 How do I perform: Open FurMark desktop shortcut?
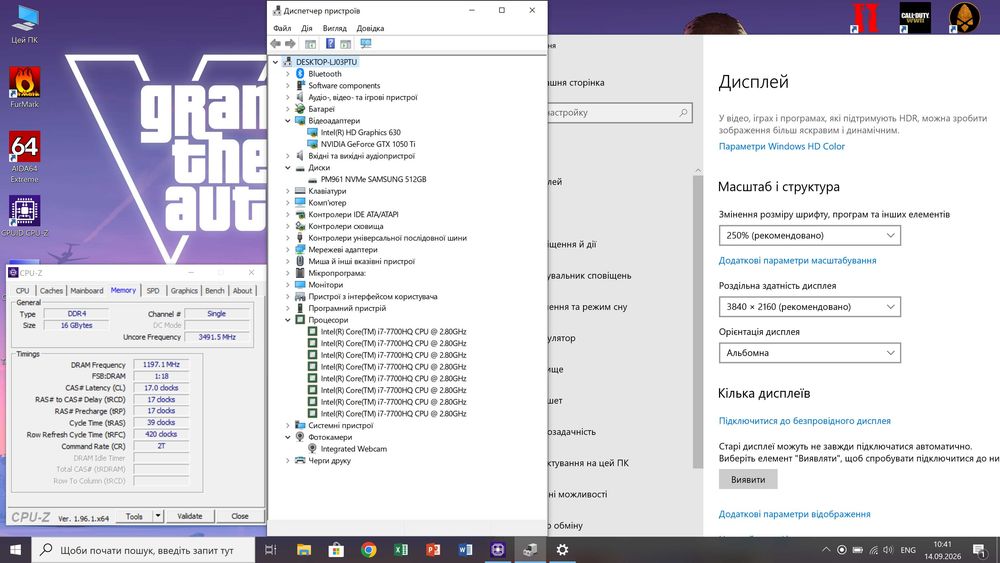24,87
